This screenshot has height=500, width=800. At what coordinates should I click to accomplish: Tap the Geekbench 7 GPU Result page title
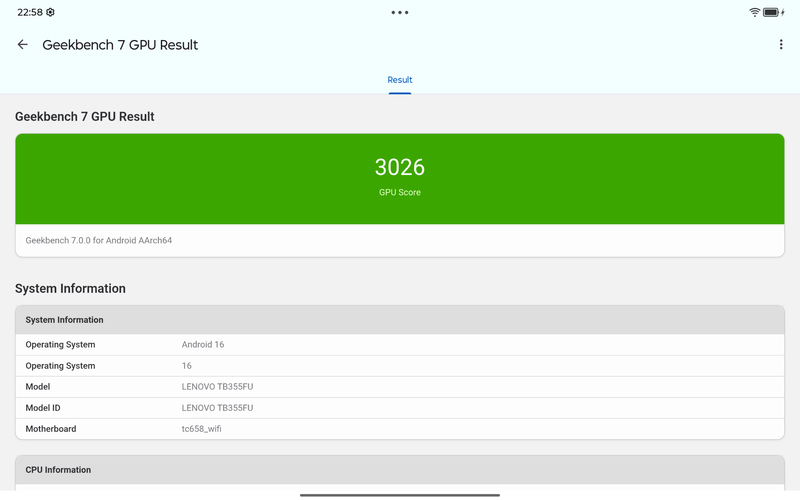point(120,45)
